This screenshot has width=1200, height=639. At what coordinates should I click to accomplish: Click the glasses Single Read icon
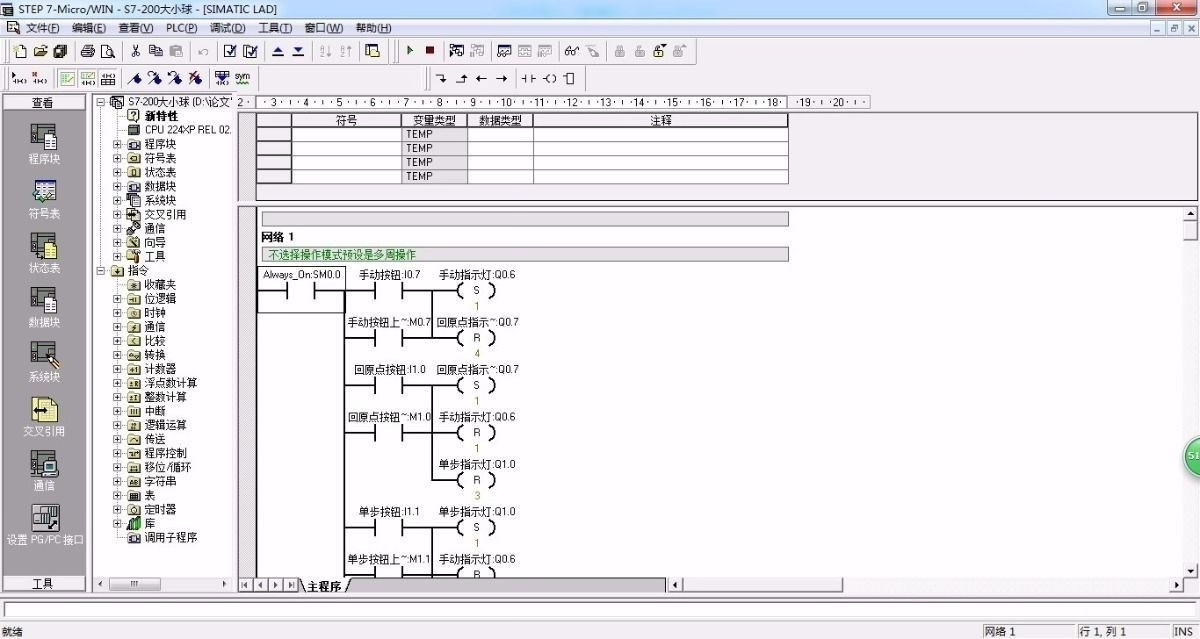(572, 51)
